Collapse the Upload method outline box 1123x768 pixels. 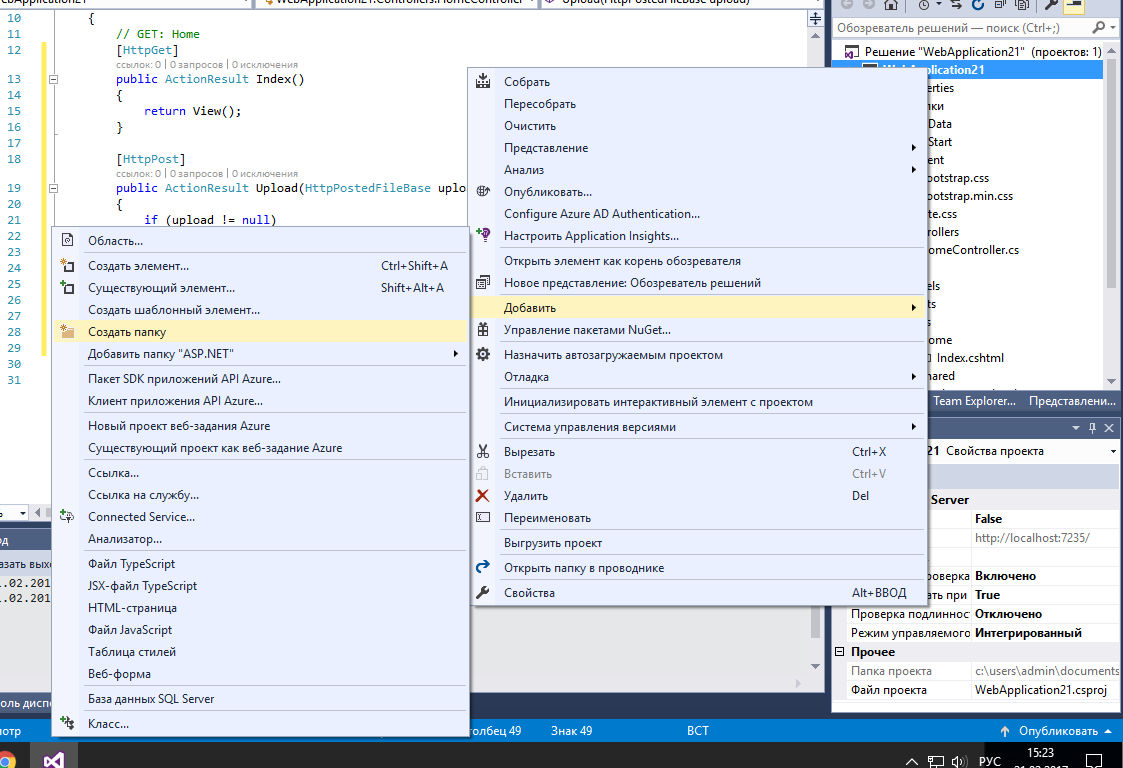[53, 188]
